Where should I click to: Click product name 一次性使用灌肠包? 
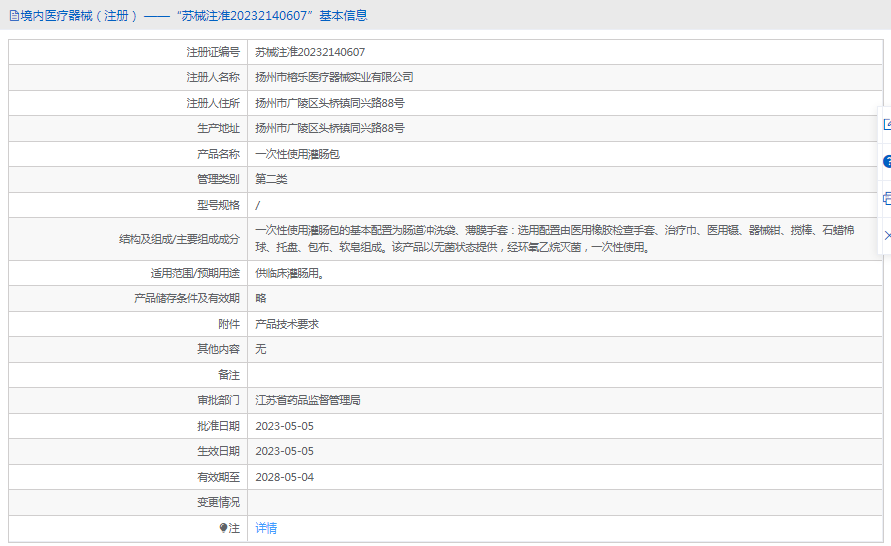tap(297, 154)
